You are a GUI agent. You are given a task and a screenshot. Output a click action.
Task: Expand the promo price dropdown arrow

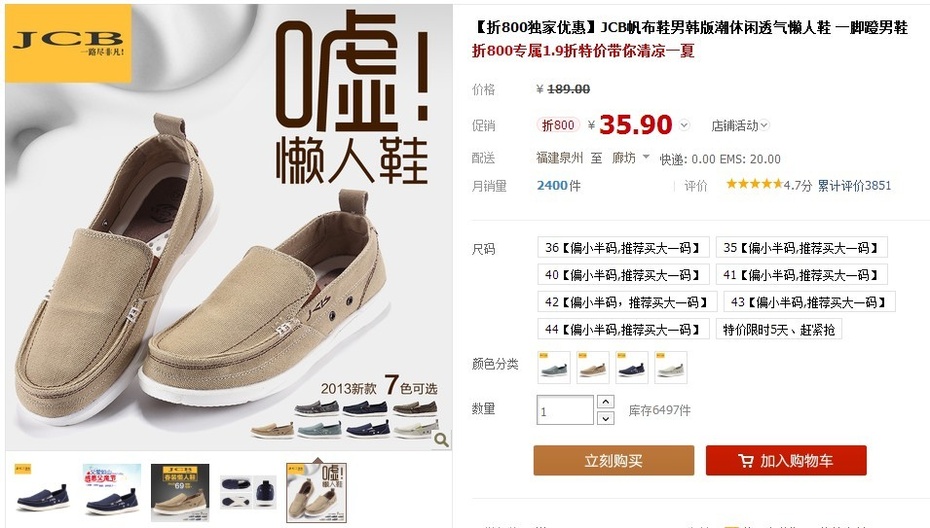[684, 125]
